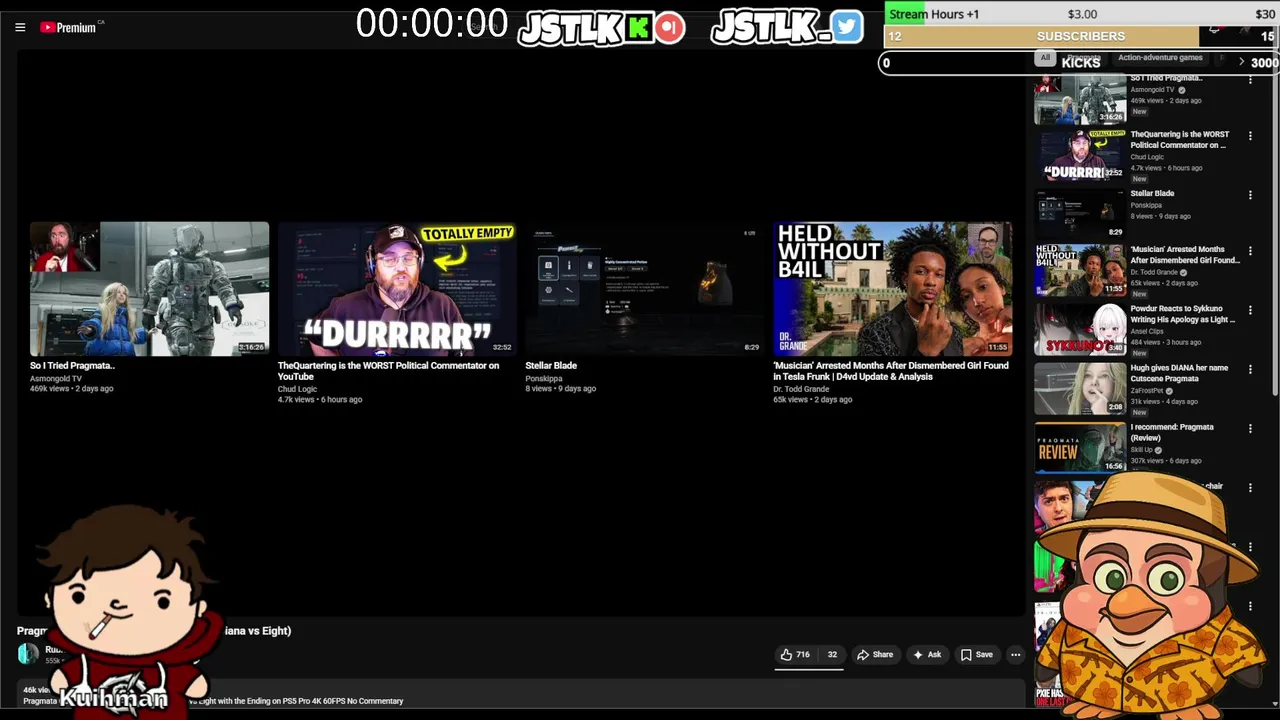The width and height of the screenshot is (1280, 720).
Task: Open end-screen 'So I Tried Pragmata..' title link
Action: tap(72, 366)
